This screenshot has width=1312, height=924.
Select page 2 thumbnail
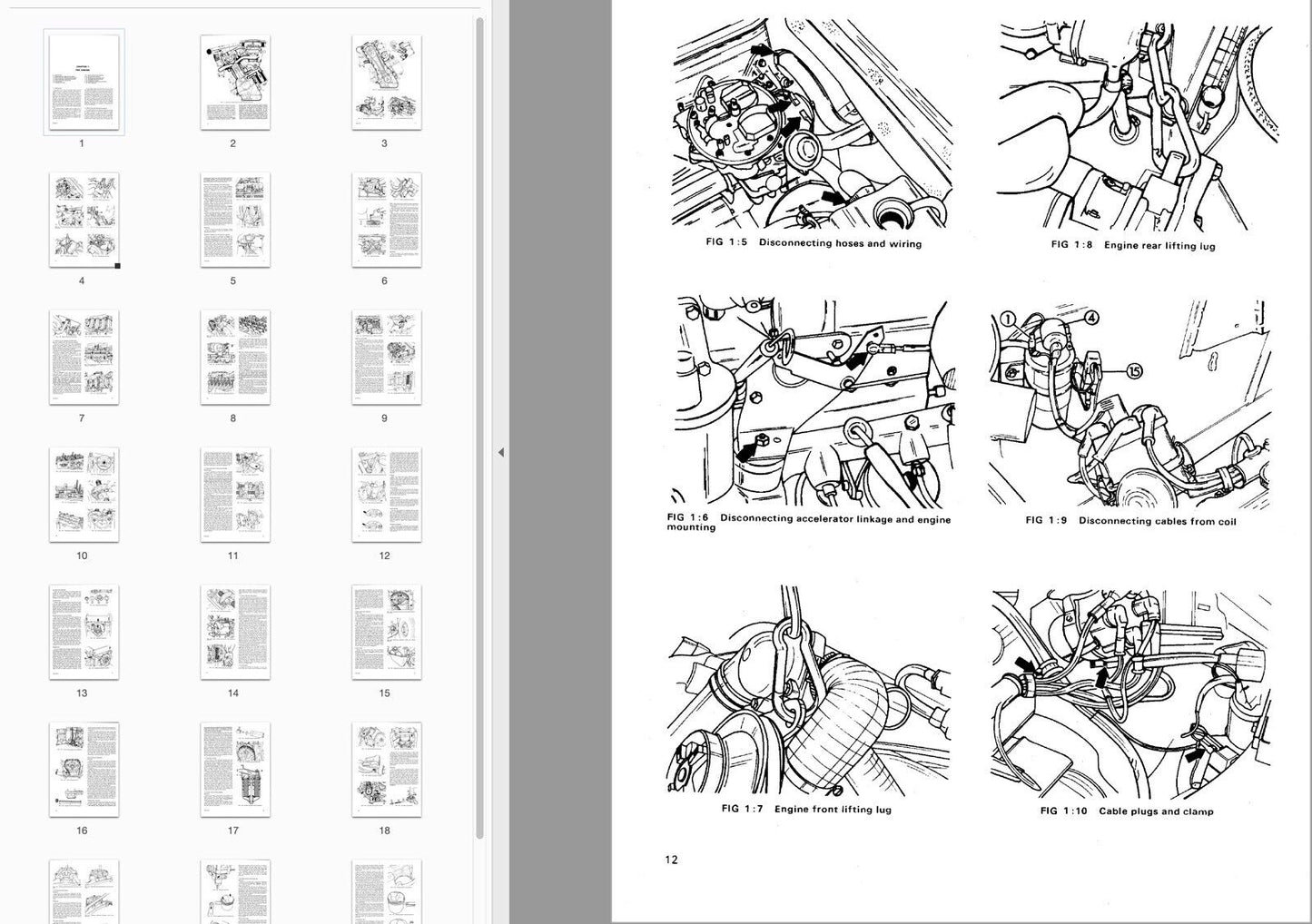[x=234, y=83]
